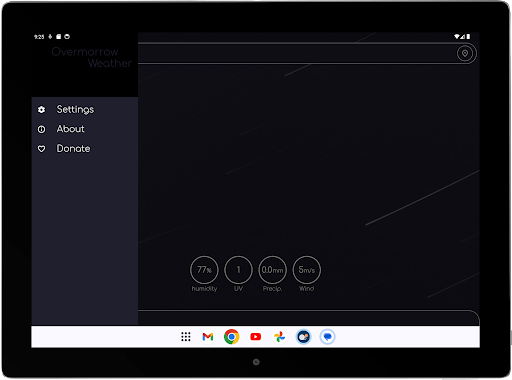
Task: Click the clock in the status bar
Action: [39, 37]
